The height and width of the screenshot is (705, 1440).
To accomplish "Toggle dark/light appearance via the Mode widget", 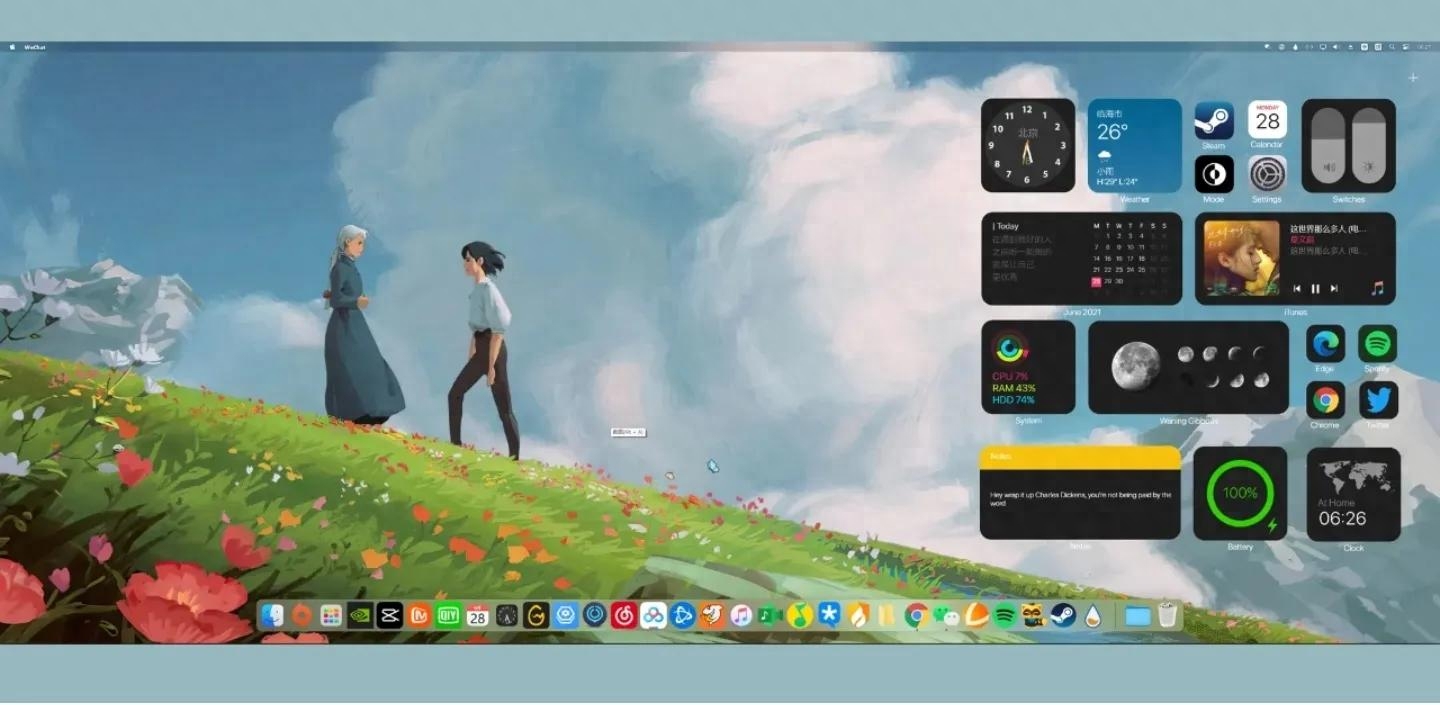I will coord(1214,173).
